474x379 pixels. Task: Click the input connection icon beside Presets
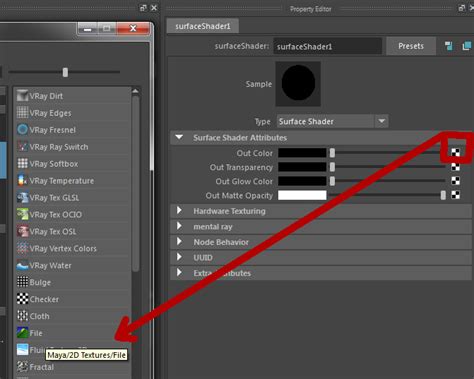[x=449, y=46]
